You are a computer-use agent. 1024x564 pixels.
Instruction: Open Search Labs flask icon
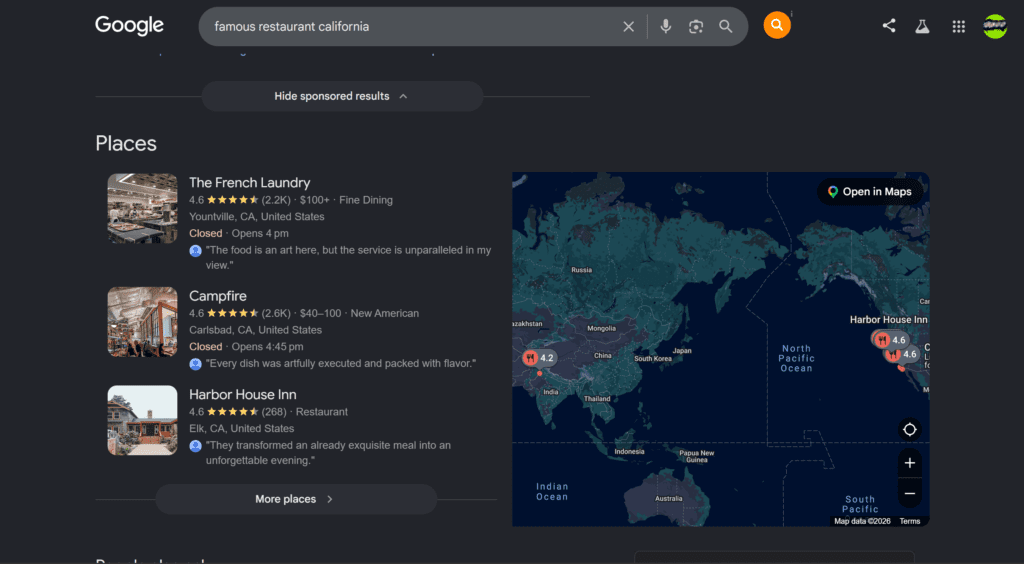pos(922,26)
